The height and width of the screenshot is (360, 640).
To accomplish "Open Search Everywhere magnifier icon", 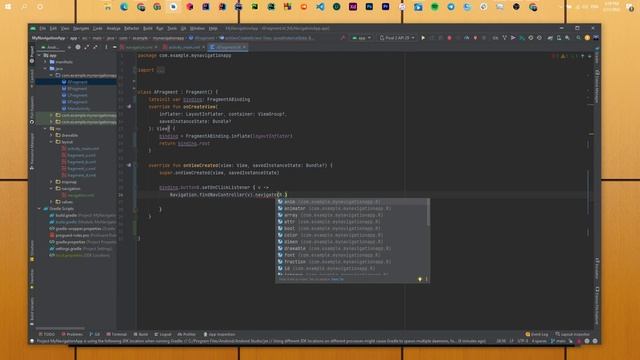I will (x=578, y=38).
